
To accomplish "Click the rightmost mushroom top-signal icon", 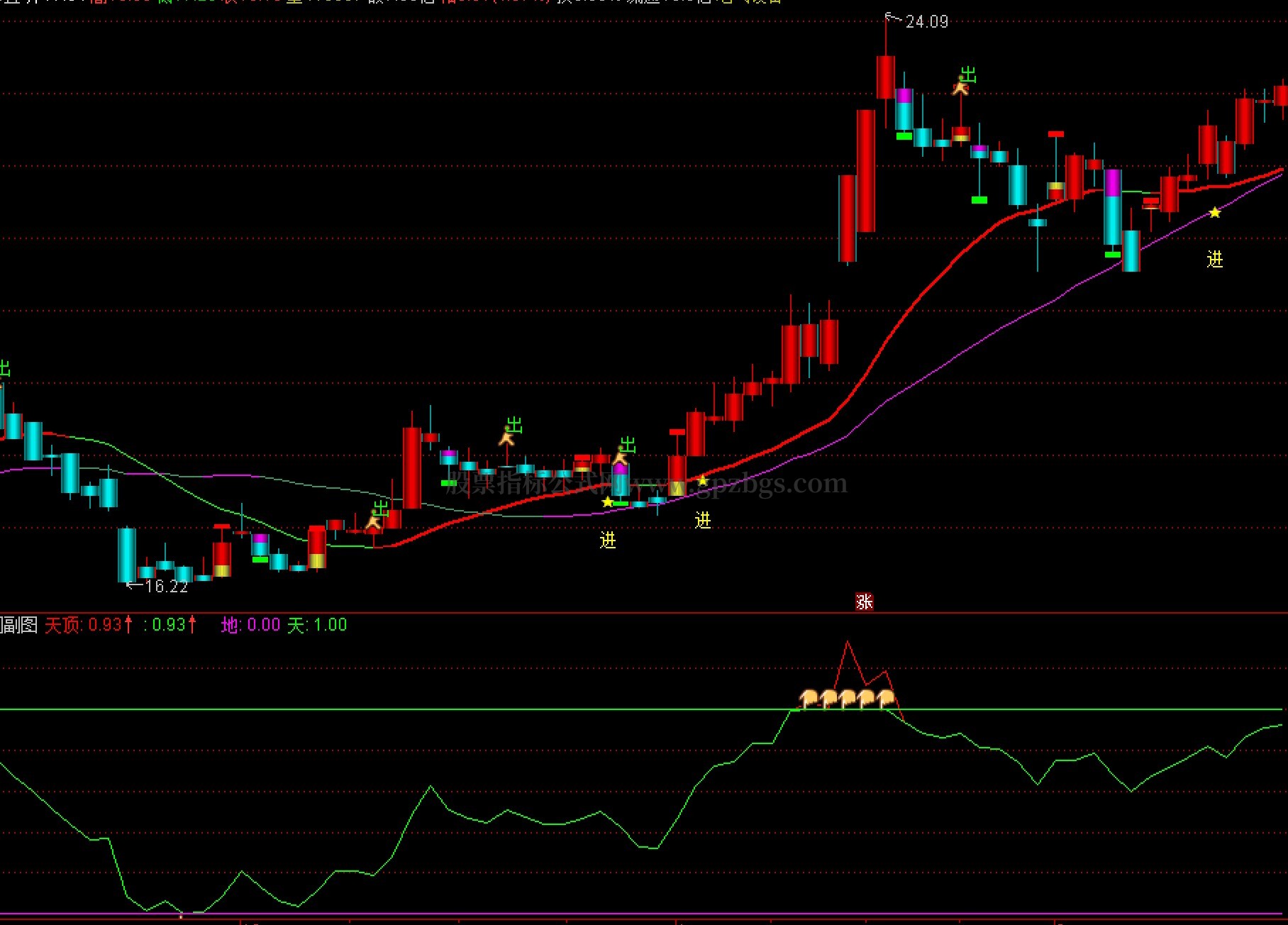I will pyautogui.click(x=886, y=699).
